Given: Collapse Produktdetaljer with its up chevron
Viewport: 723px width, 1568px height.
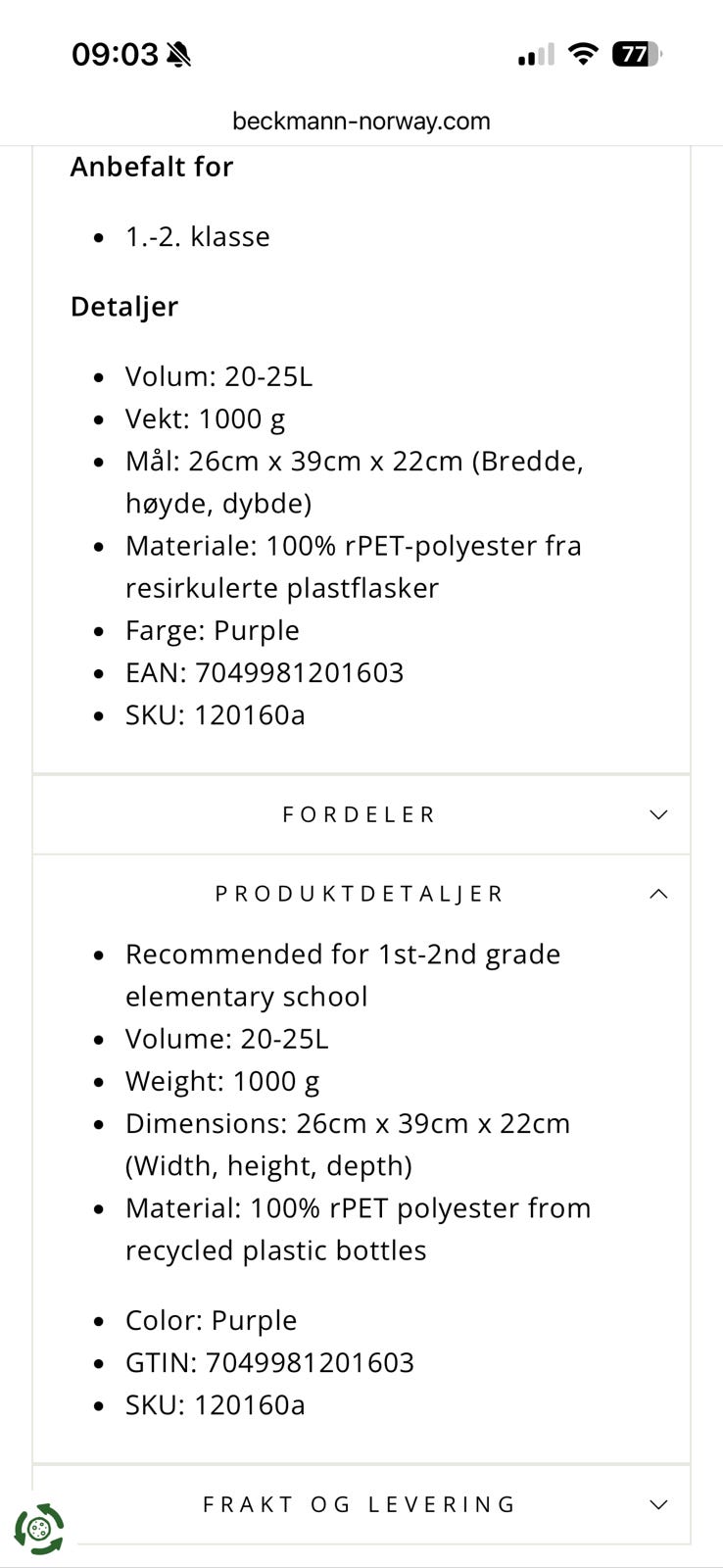Looking at the screenshot, I should coord(658,894).
